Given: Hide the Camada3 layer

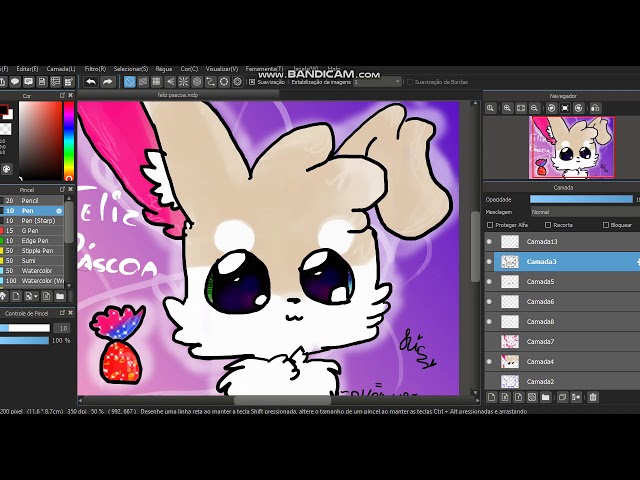Looking at the screenshot, I should 489,262.
